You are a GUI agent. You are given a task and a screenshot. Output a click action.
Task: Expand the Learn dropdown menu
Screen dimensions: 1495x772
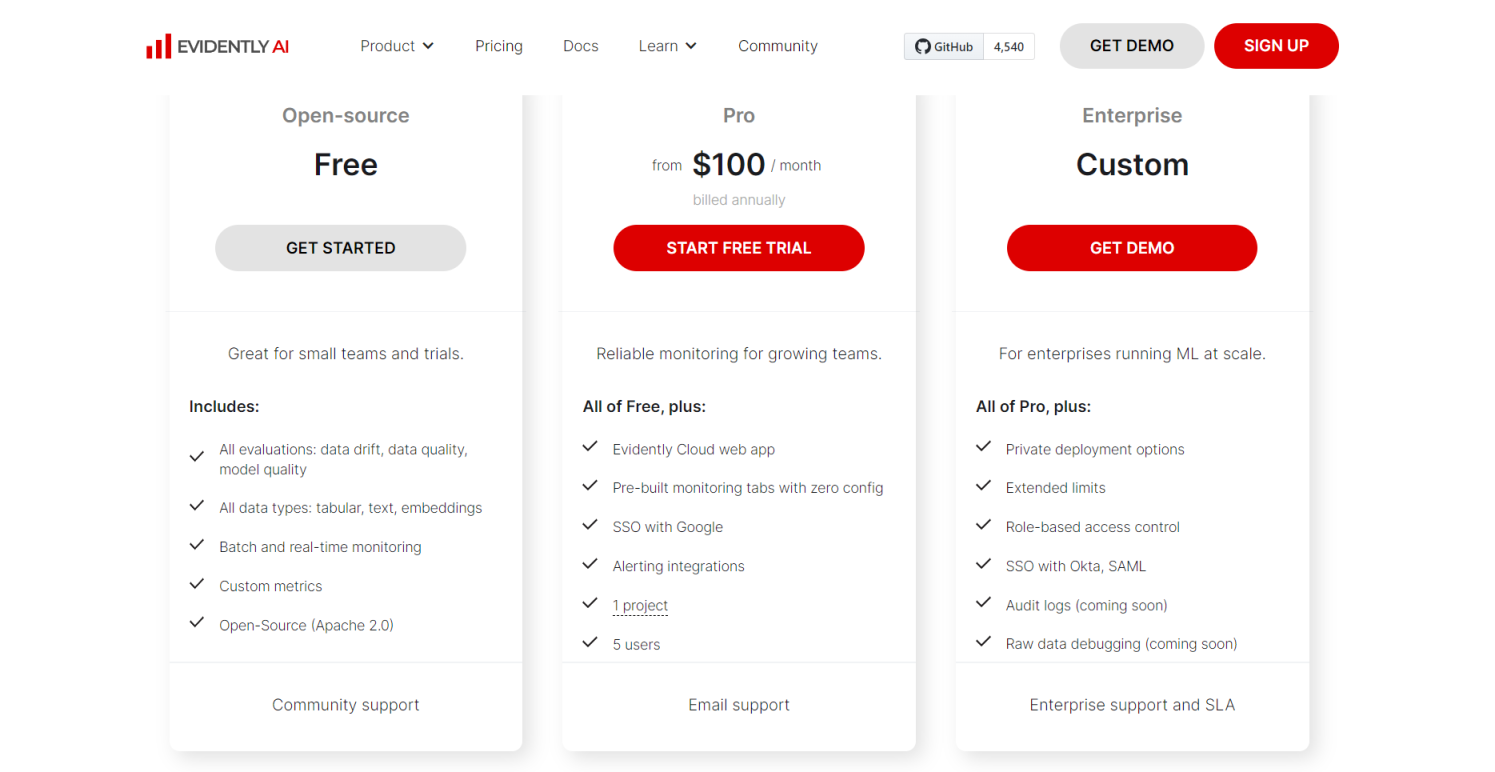[x=667, y=46]
